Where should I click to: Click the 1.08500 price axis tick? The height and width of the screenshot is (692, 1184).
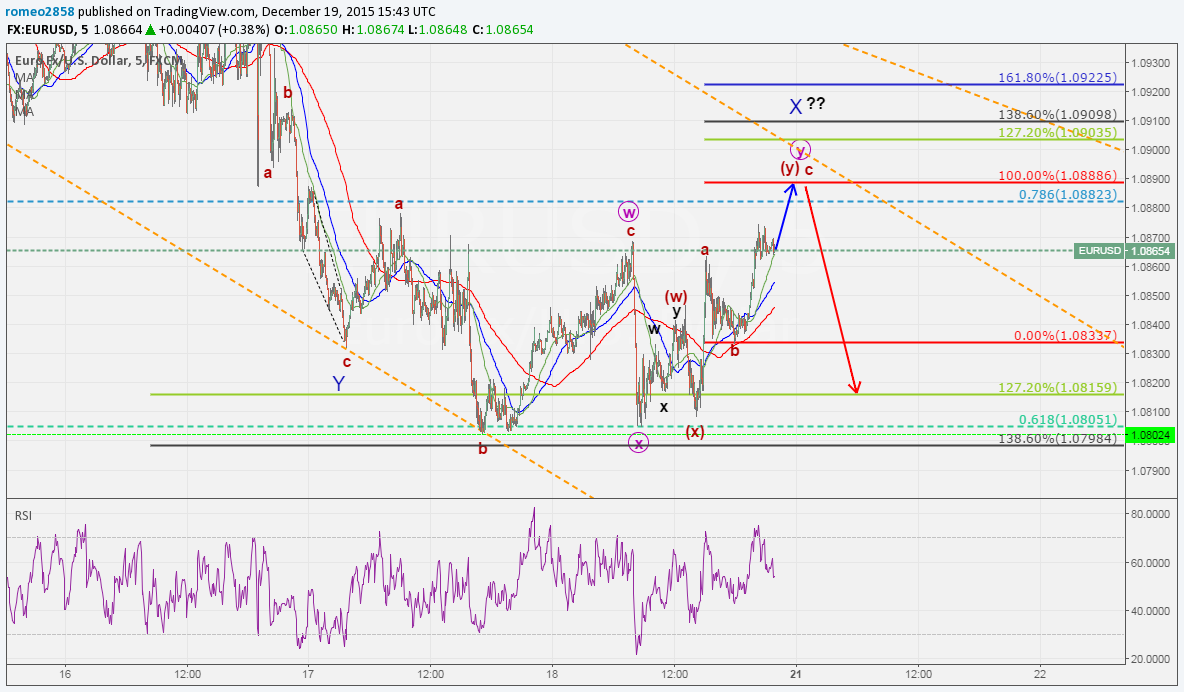click(x=1150, y=296)
